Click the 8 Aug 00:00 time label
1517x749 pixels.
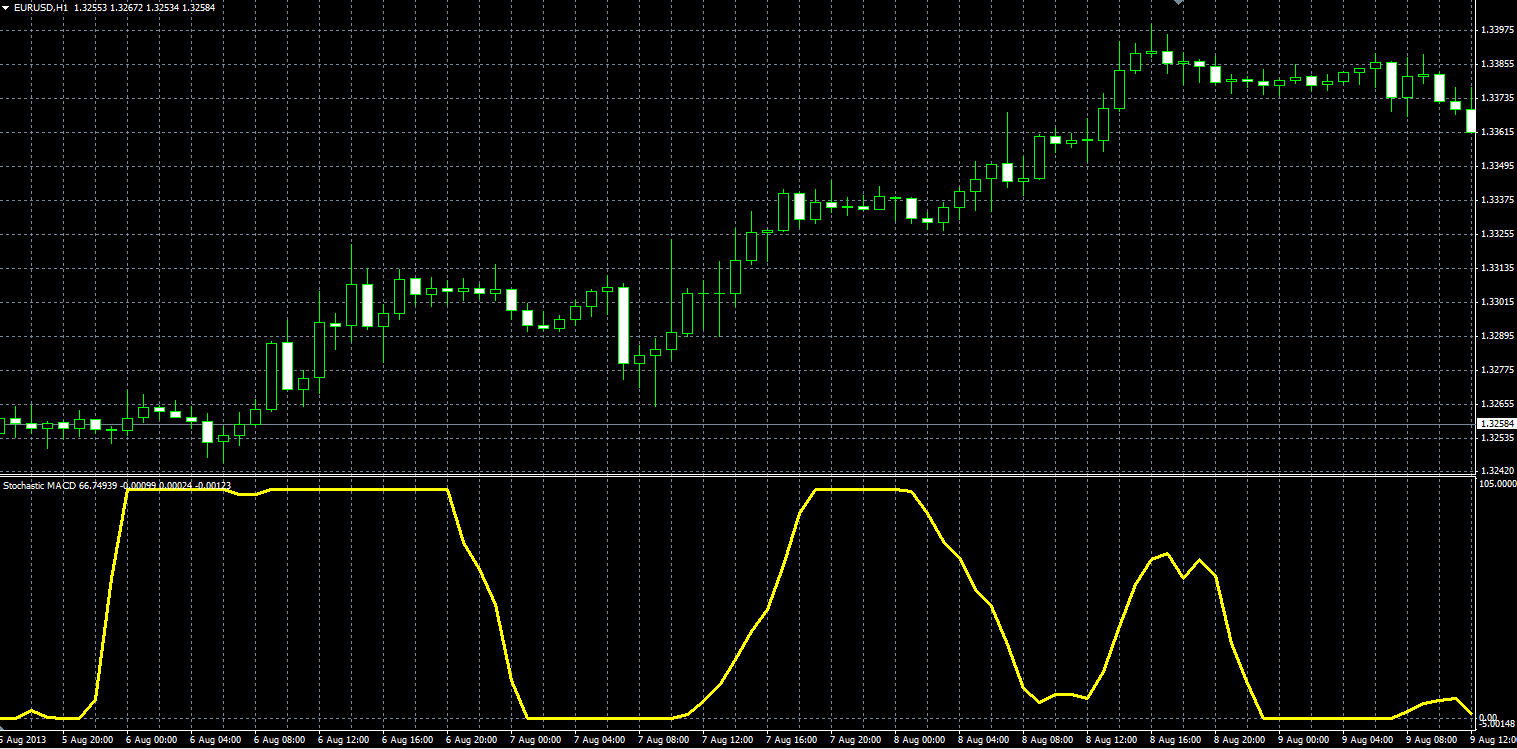coord(919,741)
